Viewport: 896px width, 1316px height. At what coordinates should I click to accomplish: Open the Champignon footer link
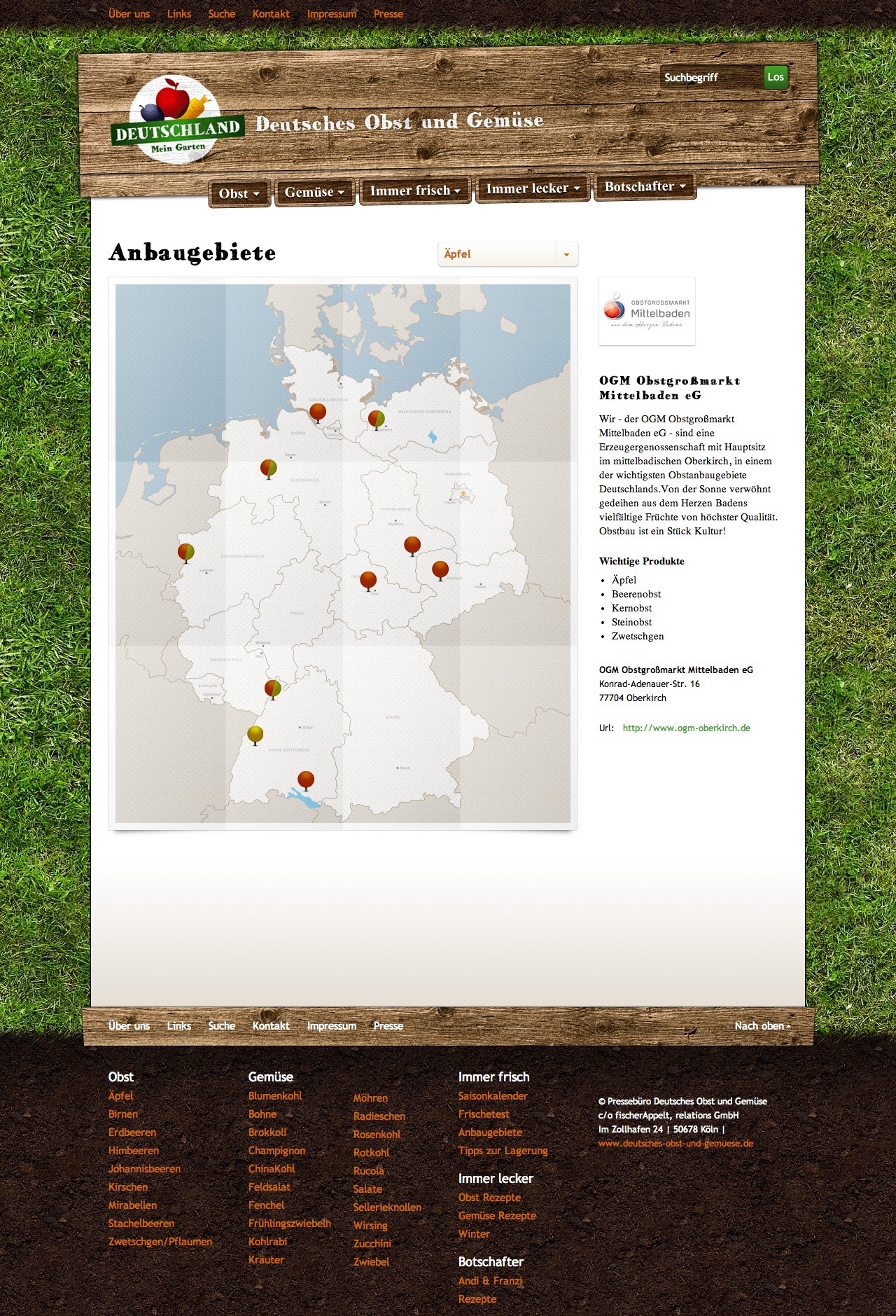(277, 1150)
